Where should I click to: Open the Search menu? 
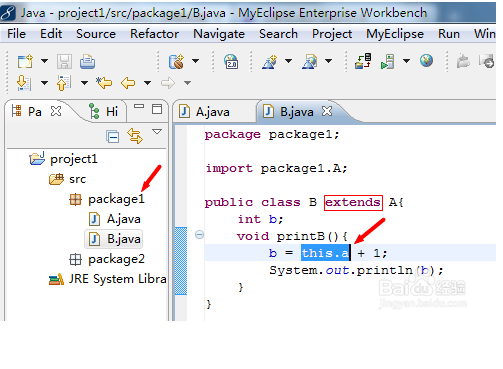pos(278,34)
